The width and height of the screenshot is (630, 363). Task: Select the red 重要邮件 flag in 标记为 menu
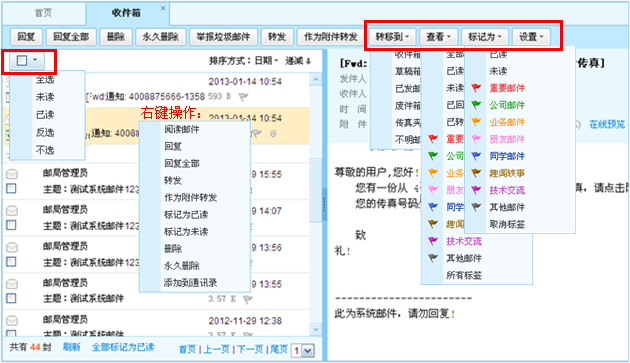coord(476,88)
